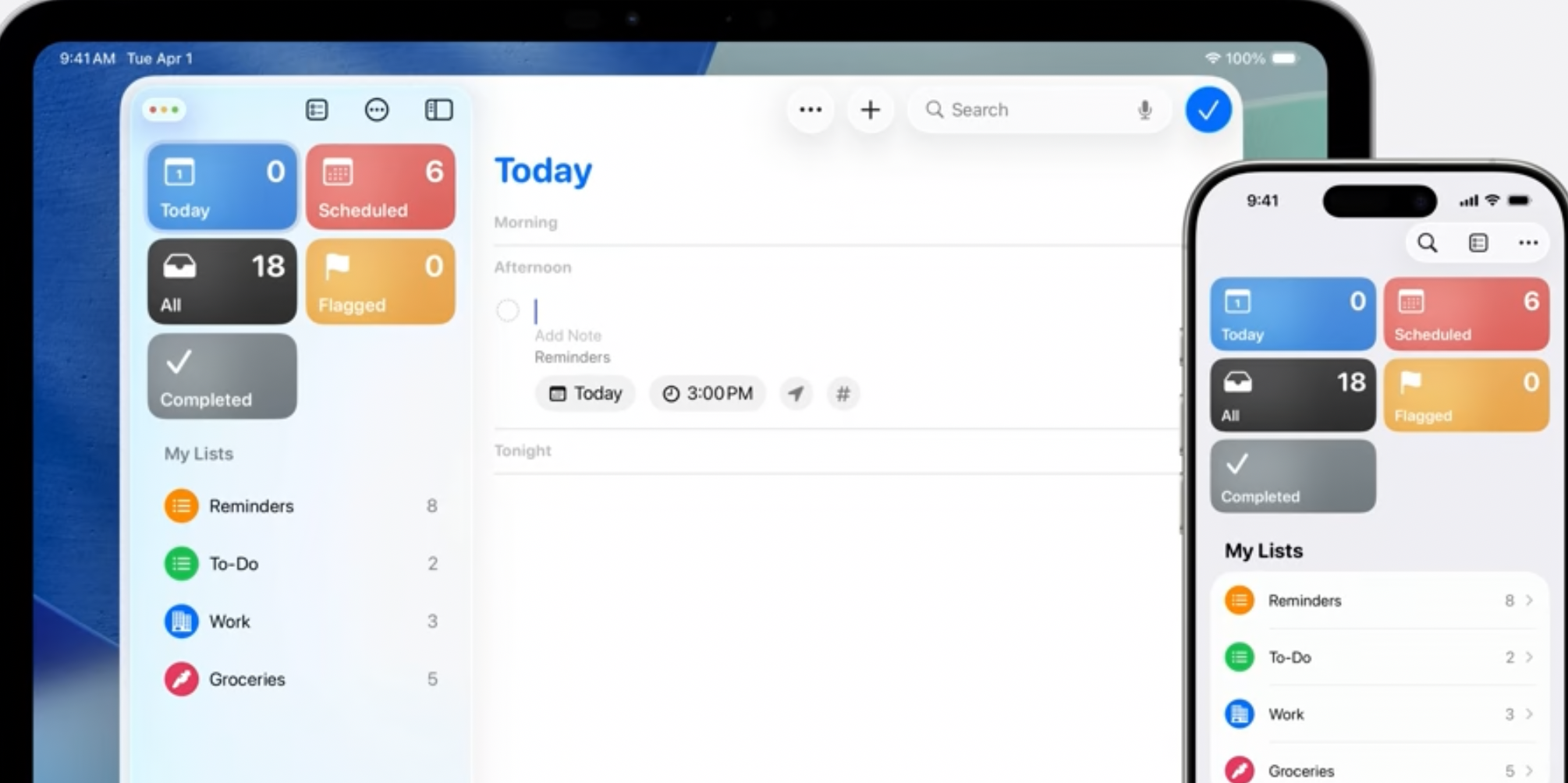The width and height of the screenshot is (1568, 783).
Task: Check off the new reminder's completion circle
Action: [508, 310]
